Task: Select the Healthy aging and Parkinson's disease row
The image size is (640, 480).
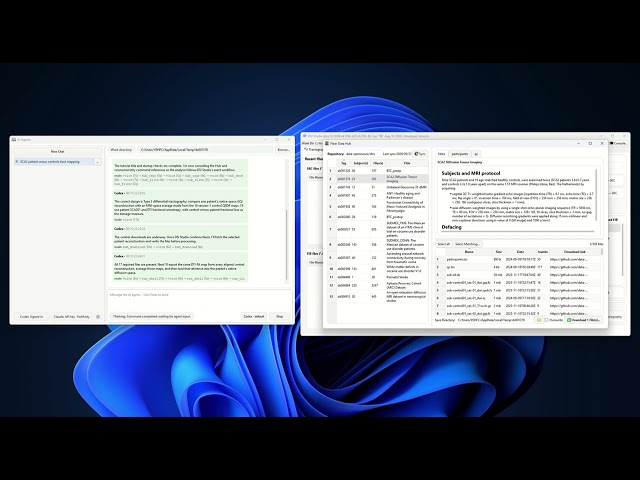Action: (378, 196)
